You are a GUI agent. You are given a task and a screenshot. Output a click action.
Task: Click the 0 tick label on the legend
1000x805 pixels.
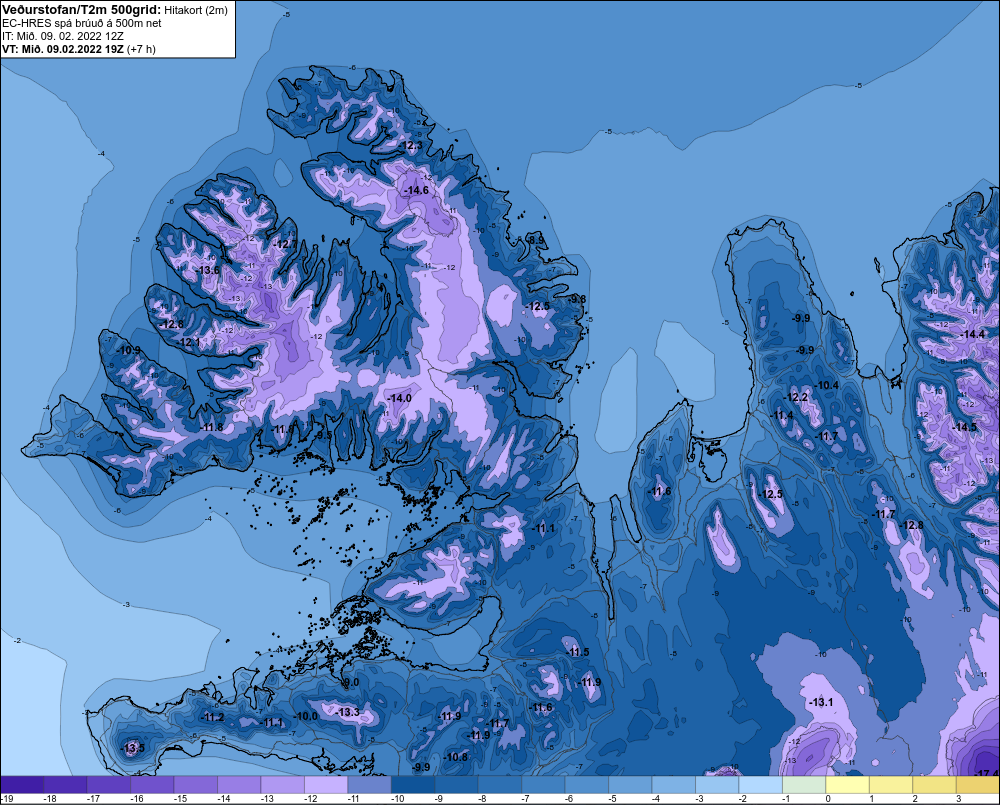coord(828,799)
